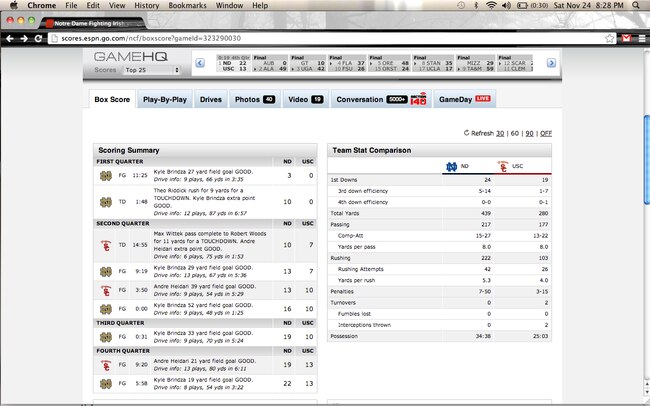Turn auto refresh OFF

[x=546, y=133]
